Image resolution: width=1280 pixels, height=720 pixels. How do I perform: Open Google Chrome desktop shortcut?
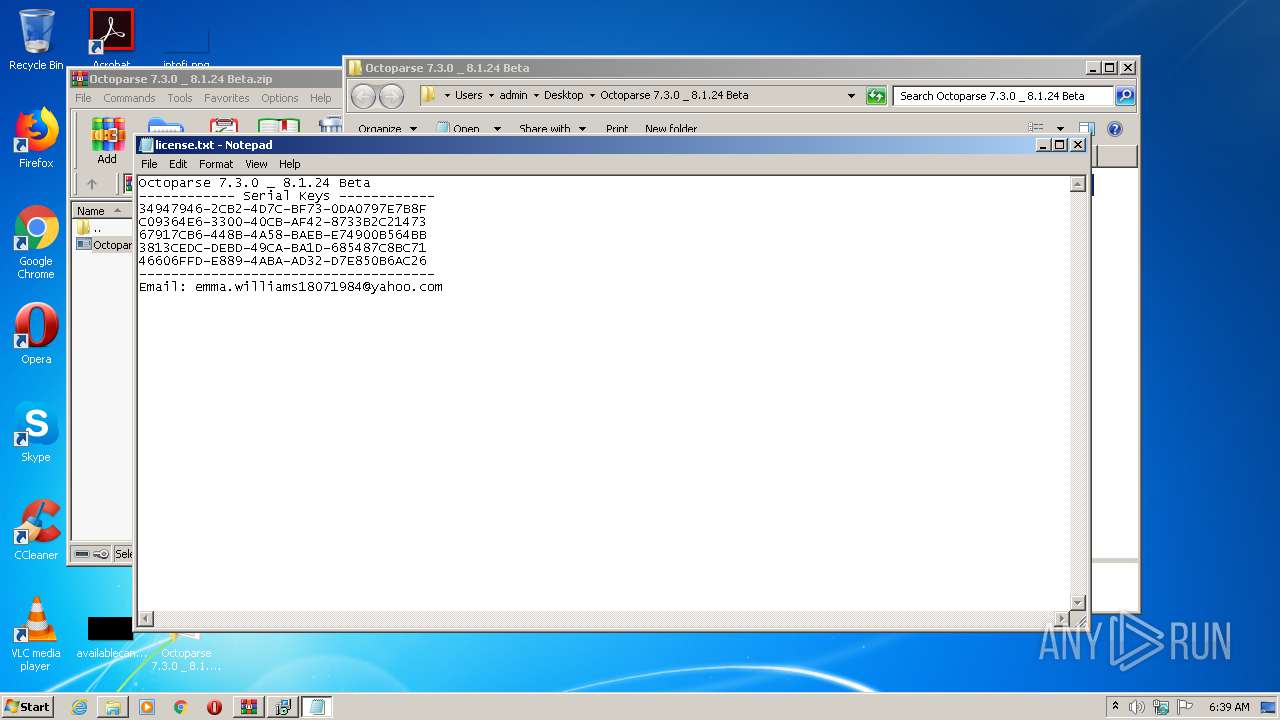[x=36, y=243]
